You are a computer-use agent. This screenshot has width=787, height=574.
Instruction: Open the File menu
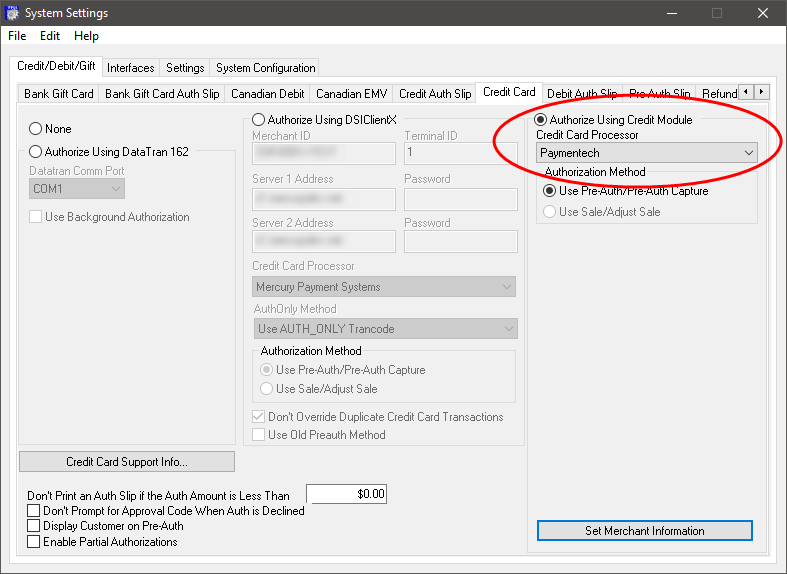(17, 36)
